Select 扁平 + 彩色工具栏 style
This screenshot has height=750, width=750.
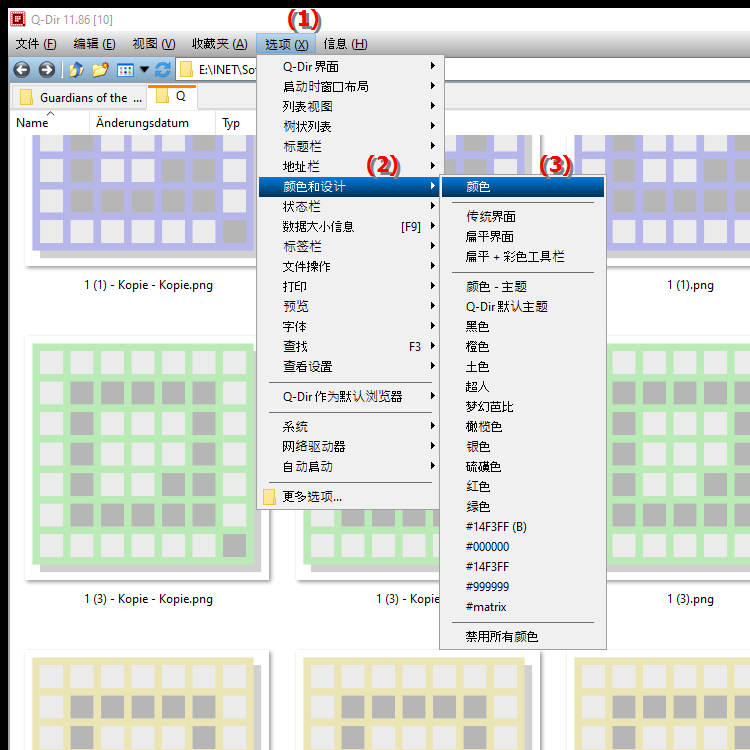coord(522,257)
